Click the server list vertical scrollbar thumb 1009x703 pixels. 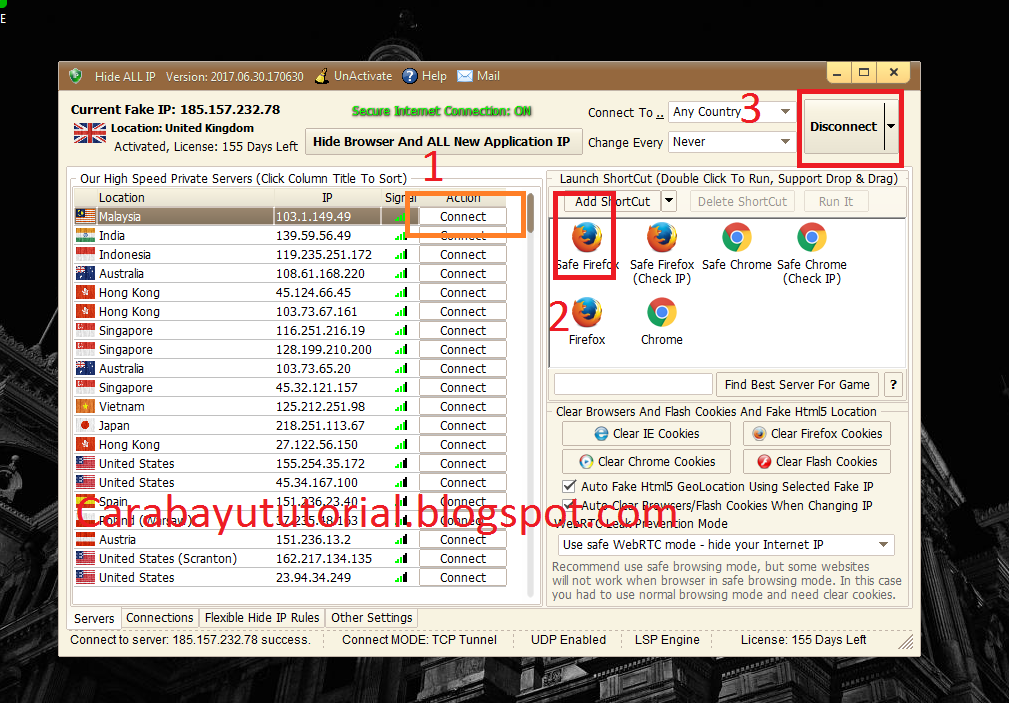pos(530,214)
